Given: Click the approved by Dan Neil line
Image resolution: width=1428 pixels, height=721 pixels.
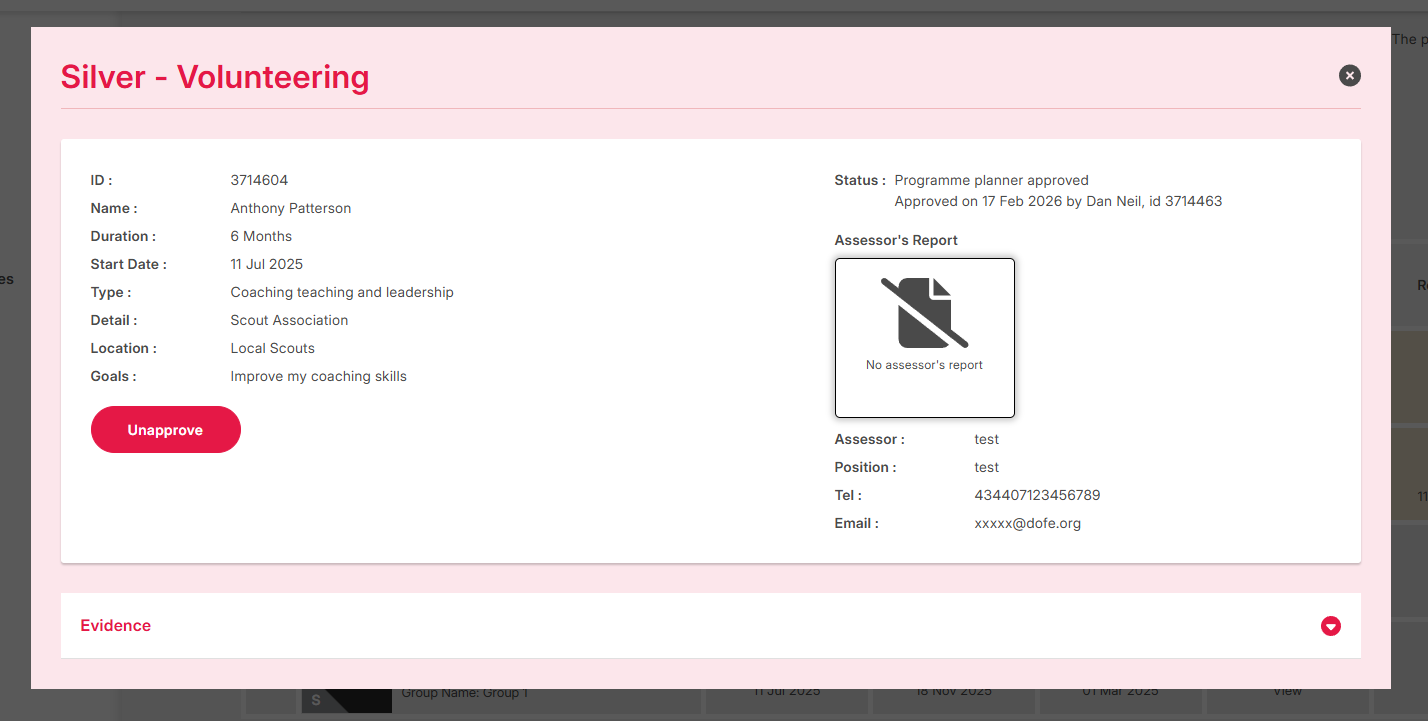Looking at the screenshot, I should 1057,201.
